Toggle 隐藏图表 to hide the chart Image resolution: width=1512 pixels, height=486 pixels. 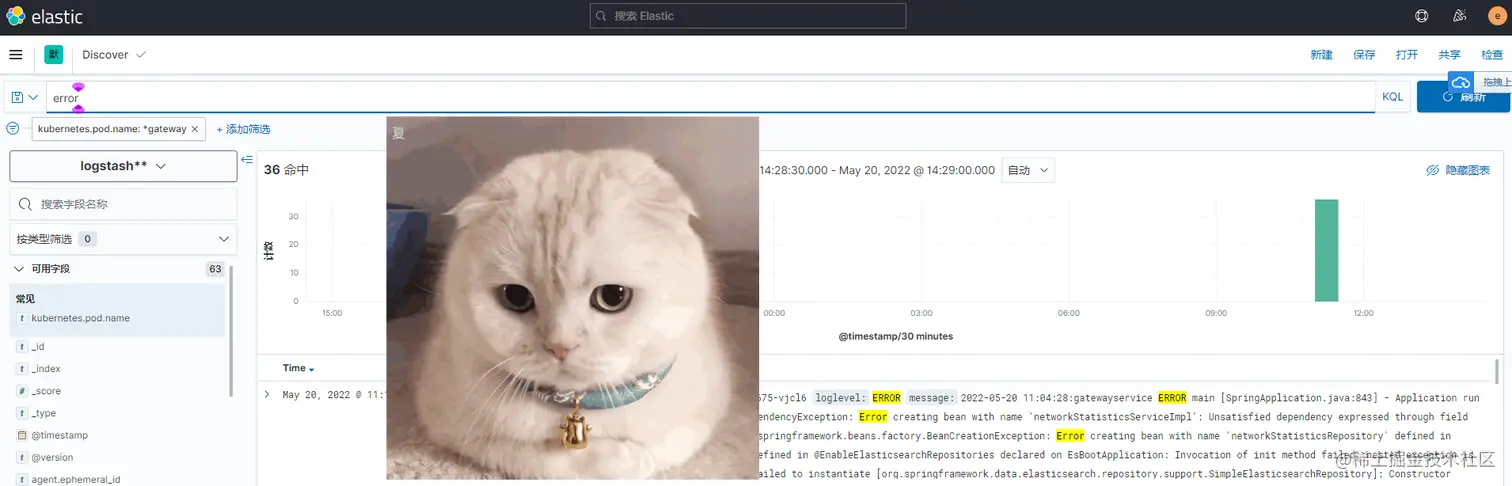tap(1458, 171)
